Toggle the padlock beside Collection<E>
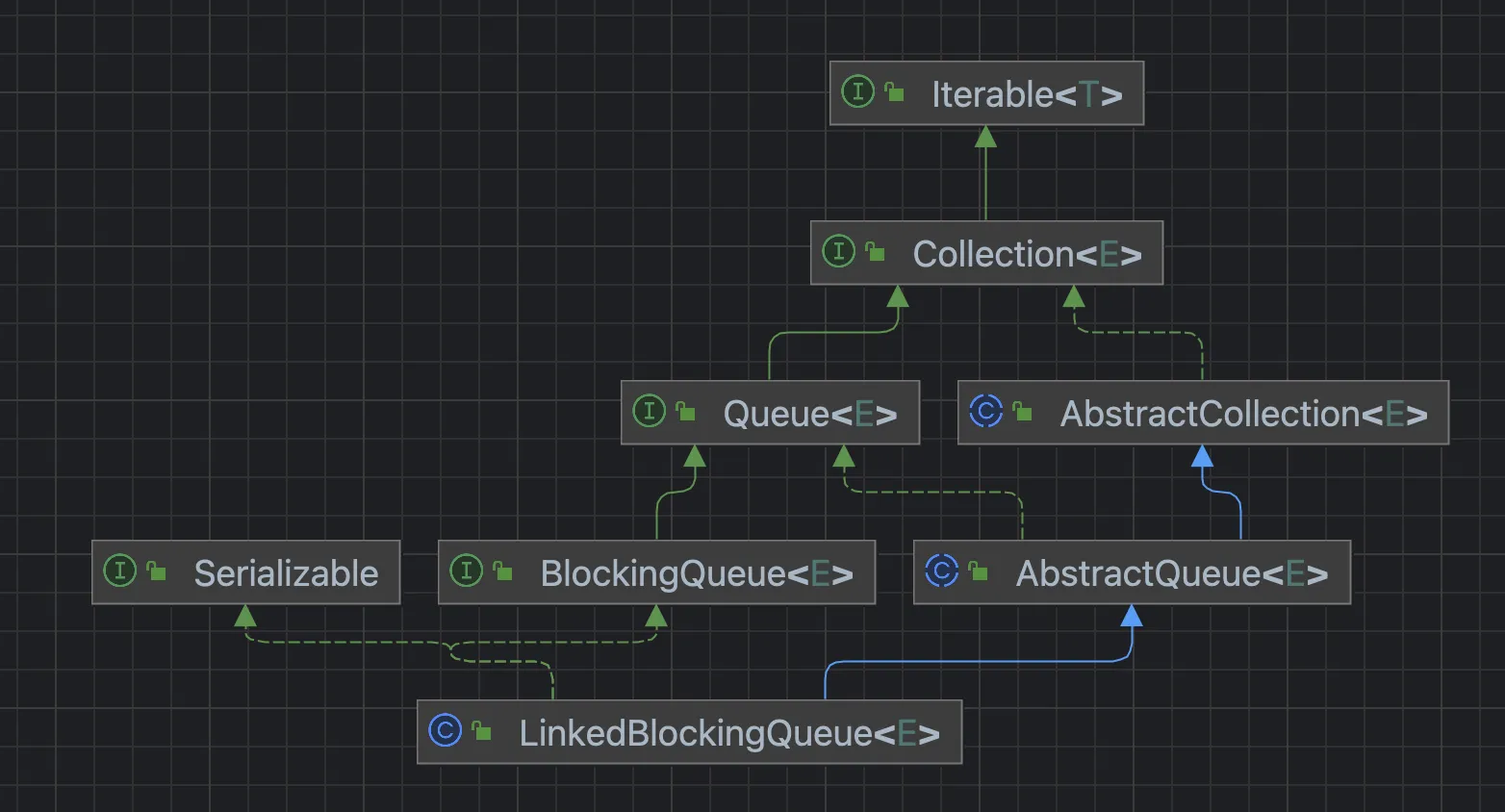Image resolution: width=1505 pixels, height=812 pixels. click(875, 251)
